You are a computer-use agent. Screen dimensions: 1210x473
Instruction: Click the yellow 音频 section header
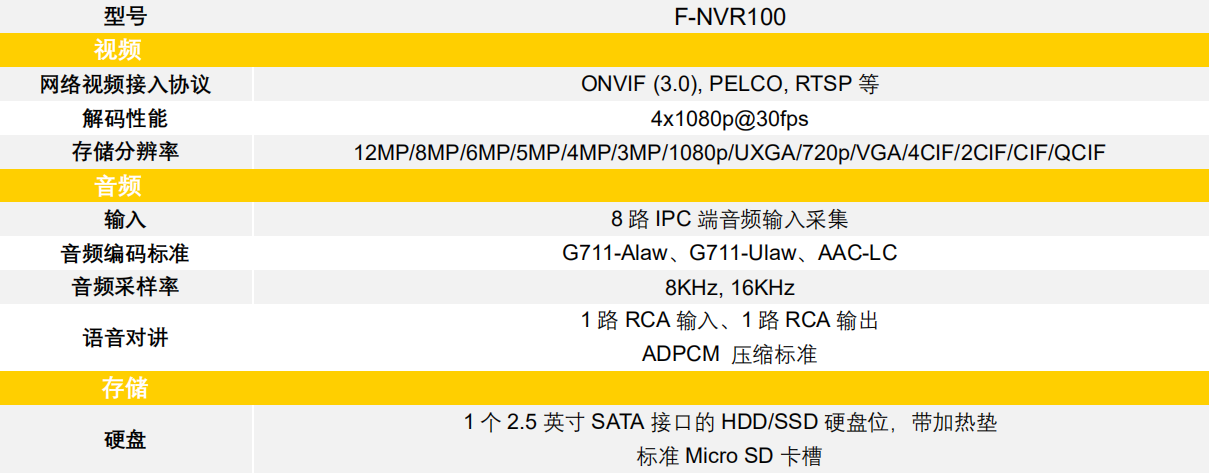click(x=117, y=186)
